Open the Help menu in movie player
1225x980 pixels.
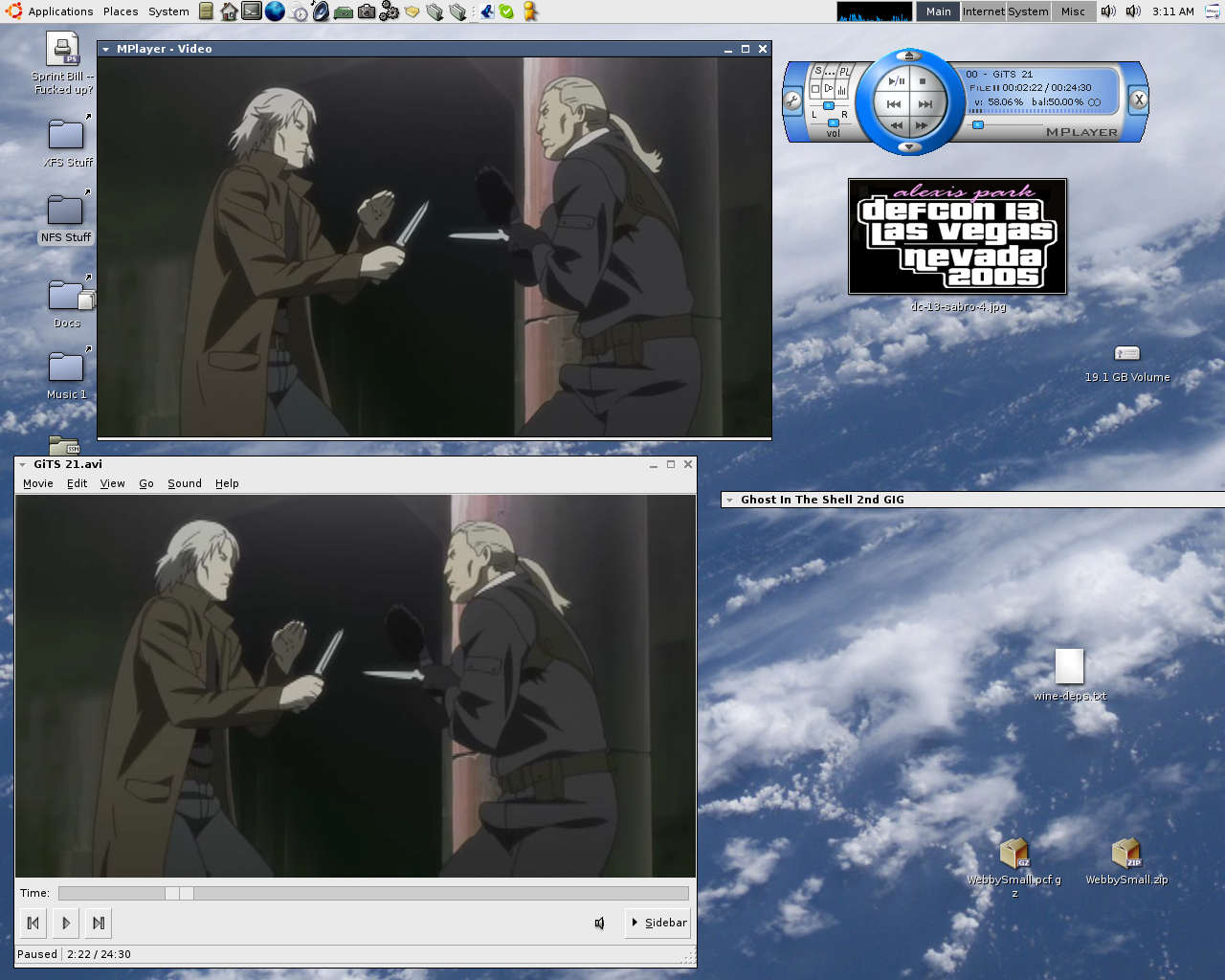(227, 483)
